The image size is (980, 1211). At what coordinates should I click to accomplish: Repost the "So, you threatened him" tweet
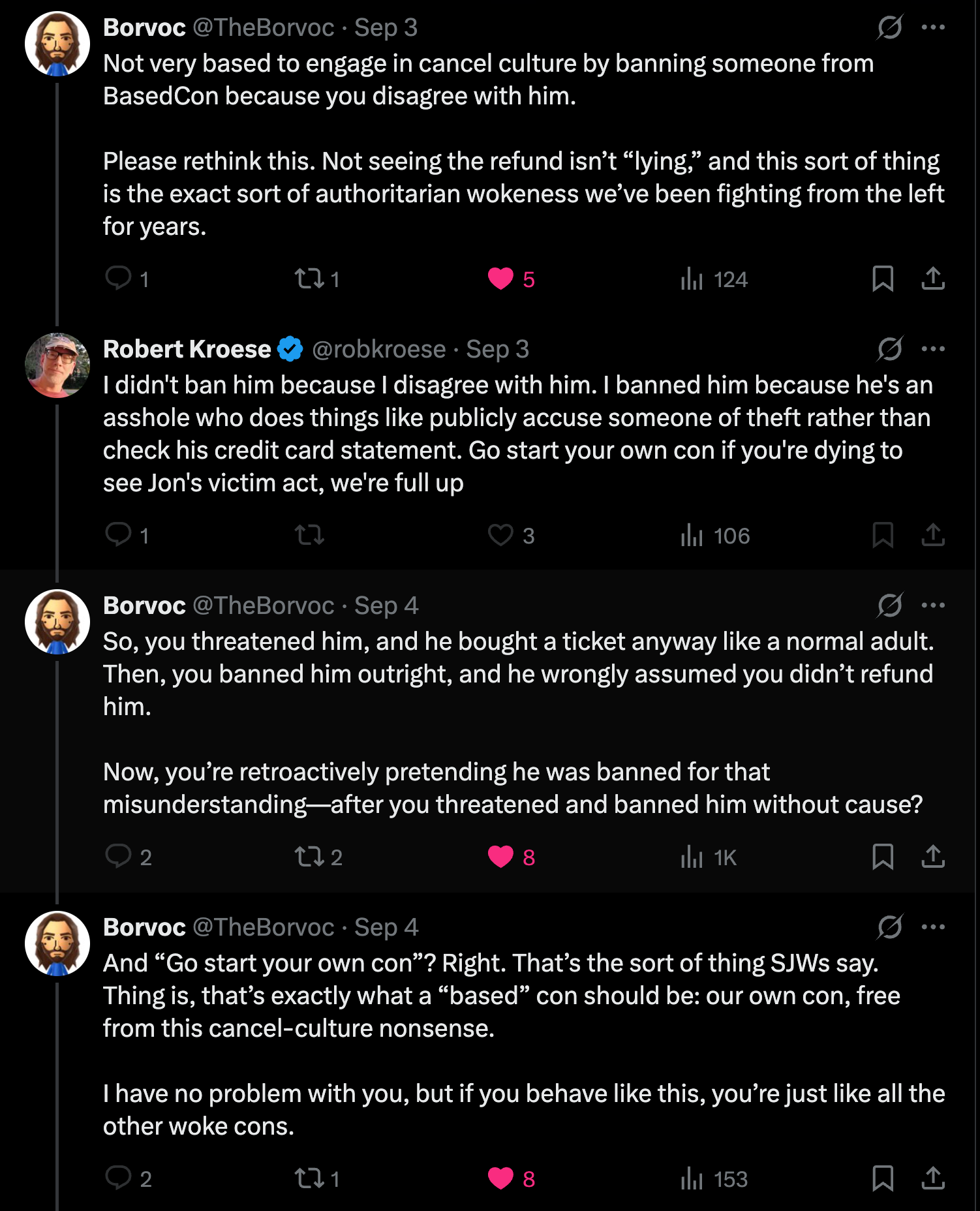pos(309,857)
